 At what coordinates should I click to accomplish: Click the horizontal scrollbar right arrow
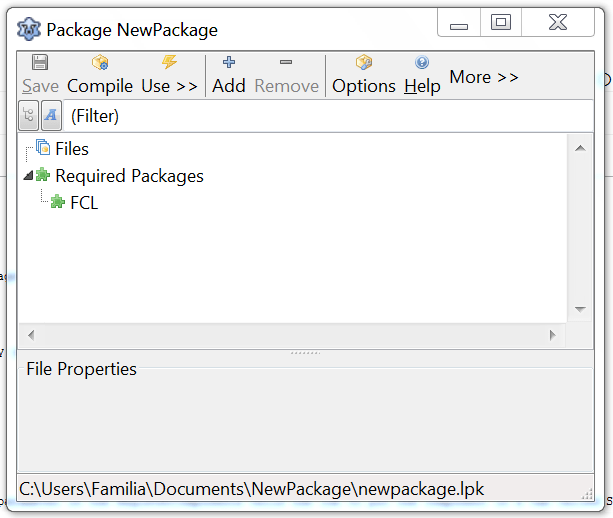point(552,335)
